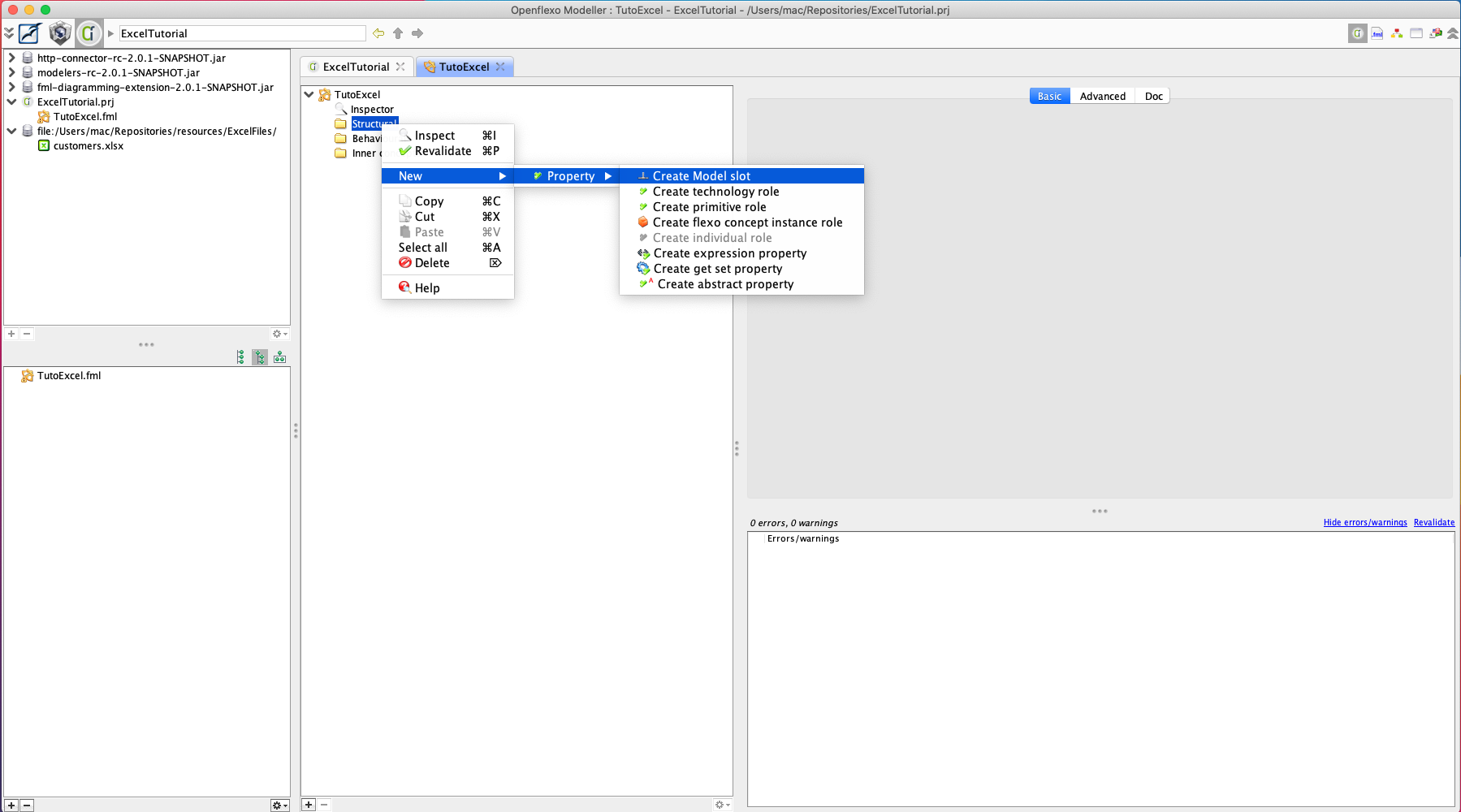Image resolution: width=1461 pixels, height=812 pixels.
Task: Open gear dropdown below editor tree
Action: [722, 805]
